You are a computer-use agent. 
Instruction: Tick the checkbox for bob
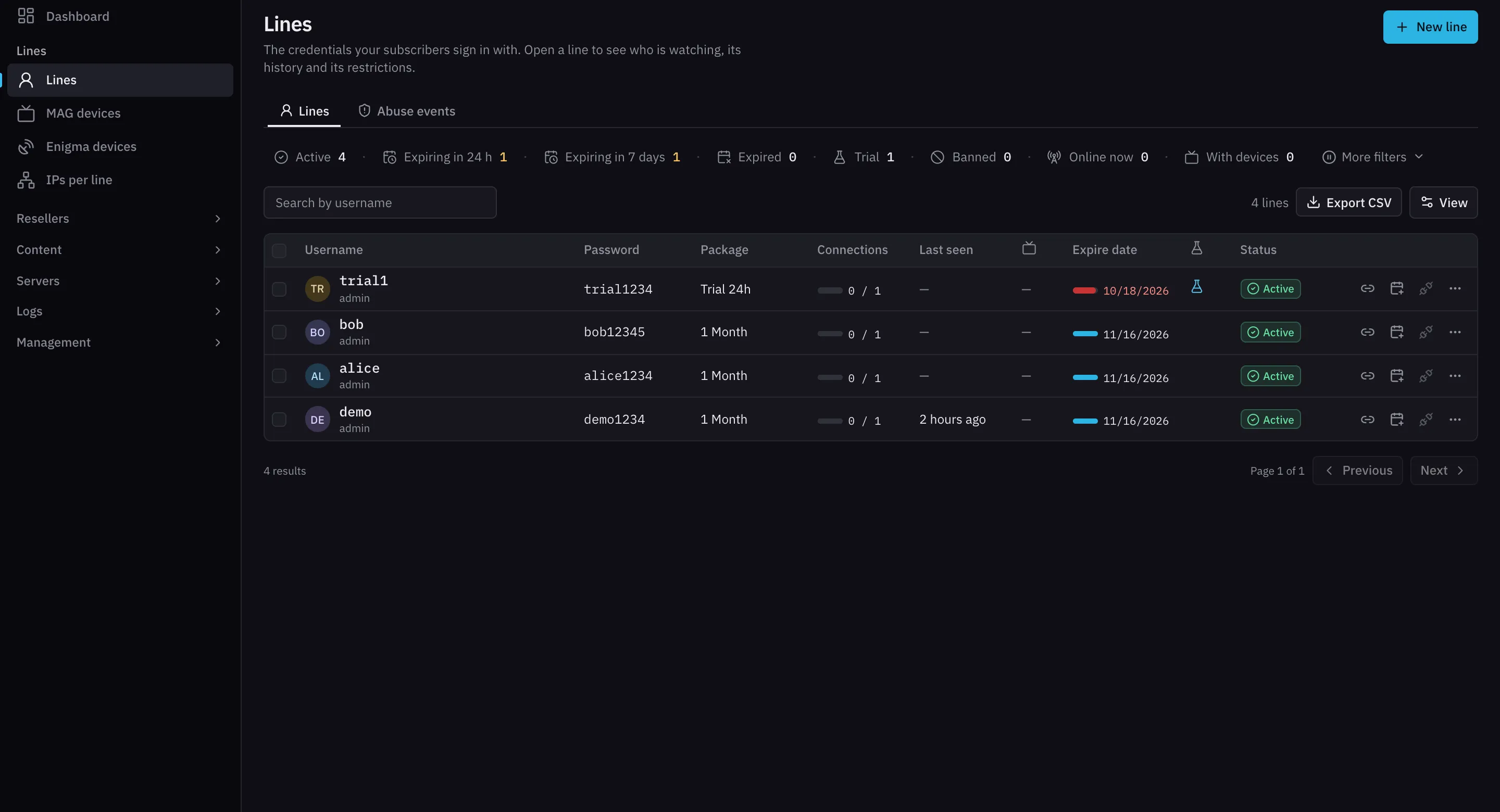[x=279, y=333]
